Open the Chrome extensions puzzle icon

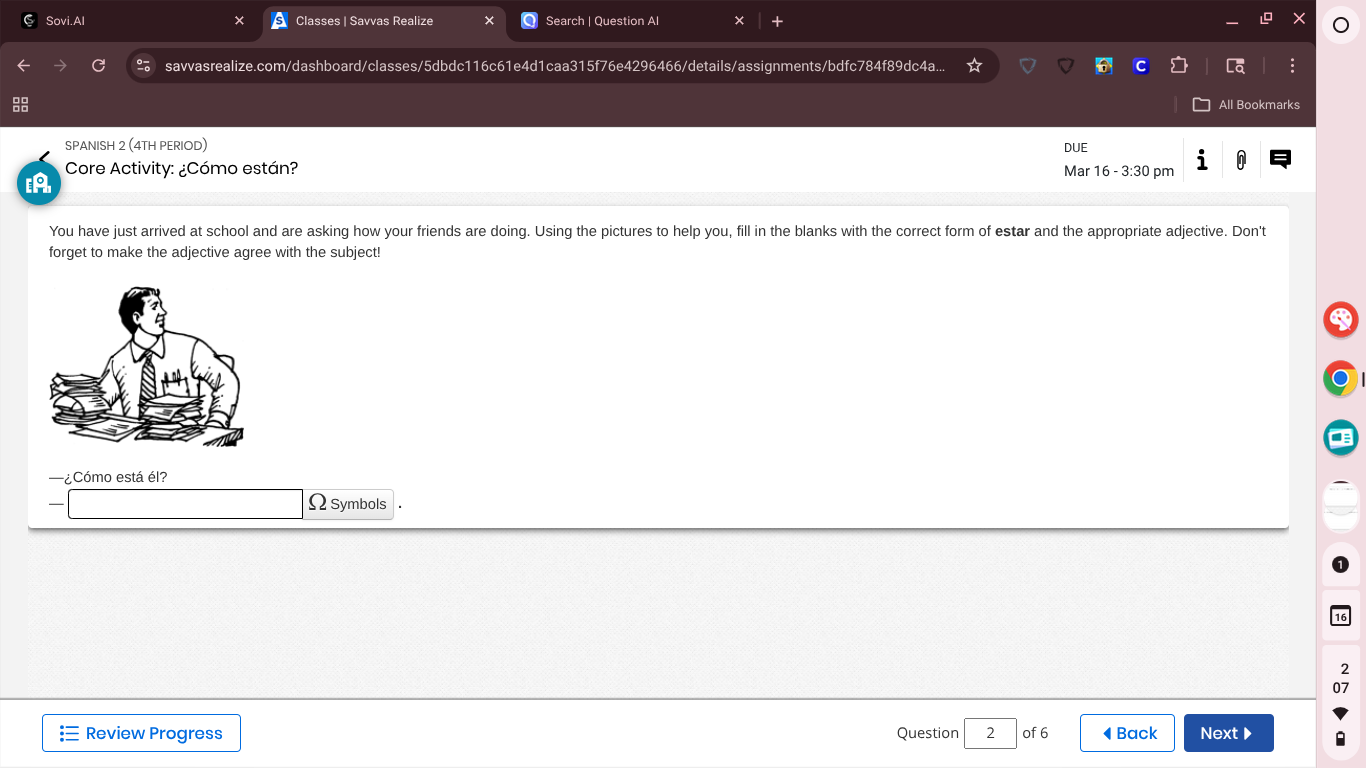click(1178, 66)
